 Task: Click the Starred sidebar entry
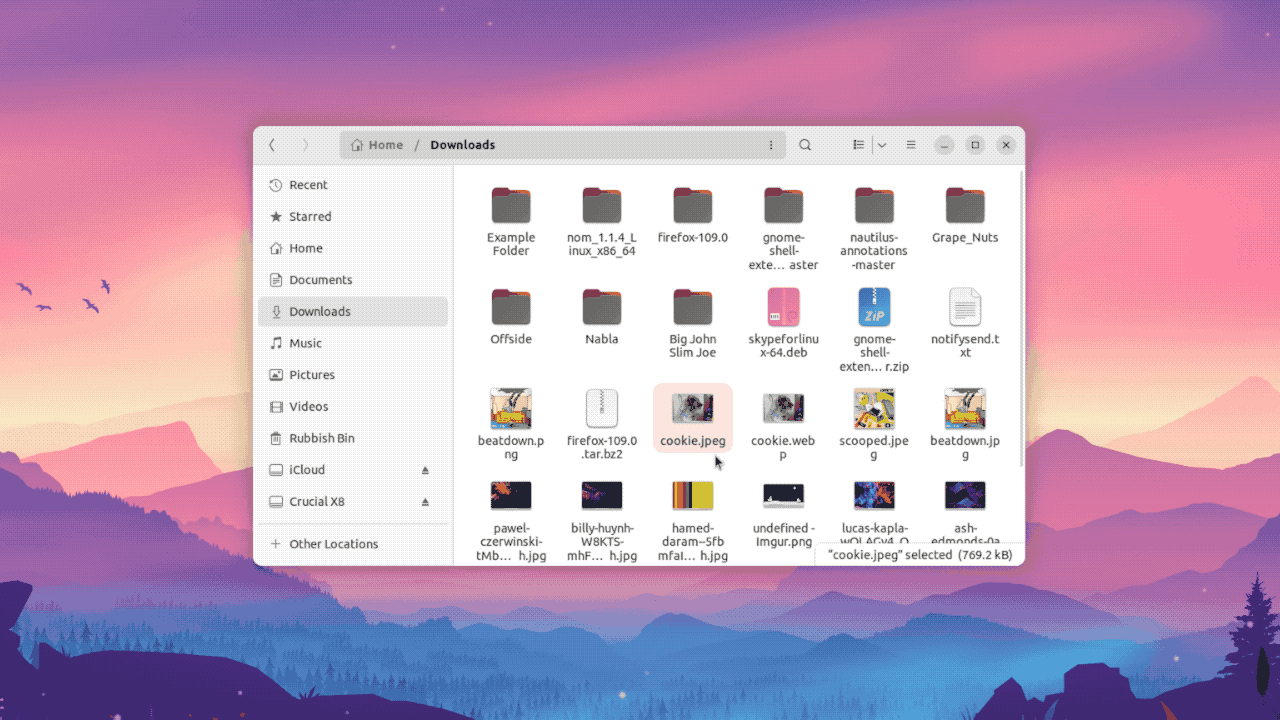pyautogui.click(x=312, y=216)
